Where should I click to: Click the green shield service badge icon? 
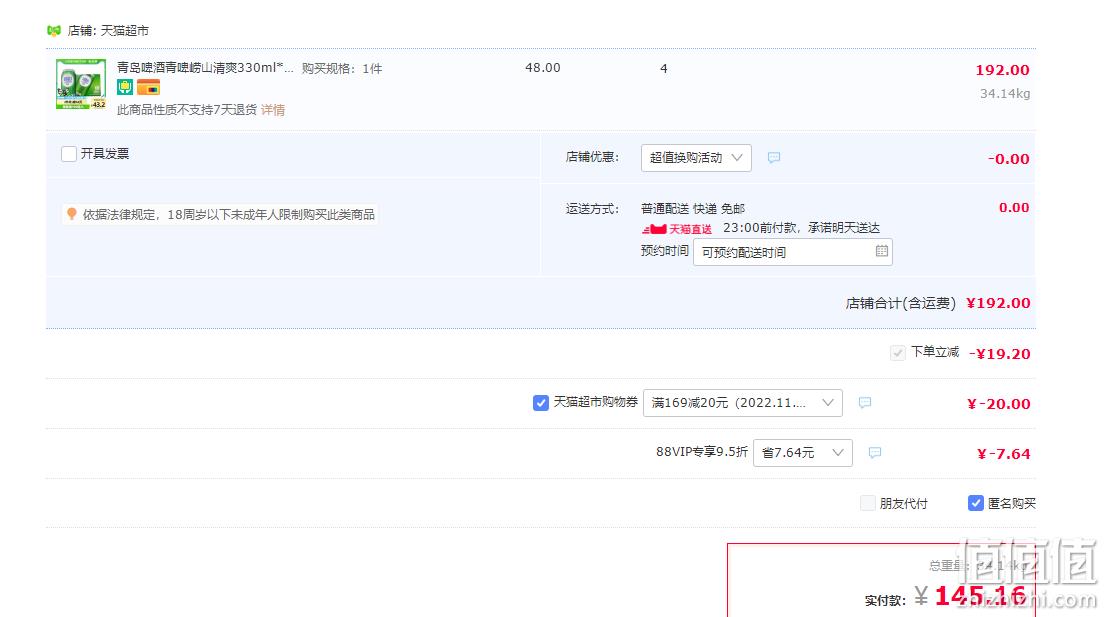point(125,87)
